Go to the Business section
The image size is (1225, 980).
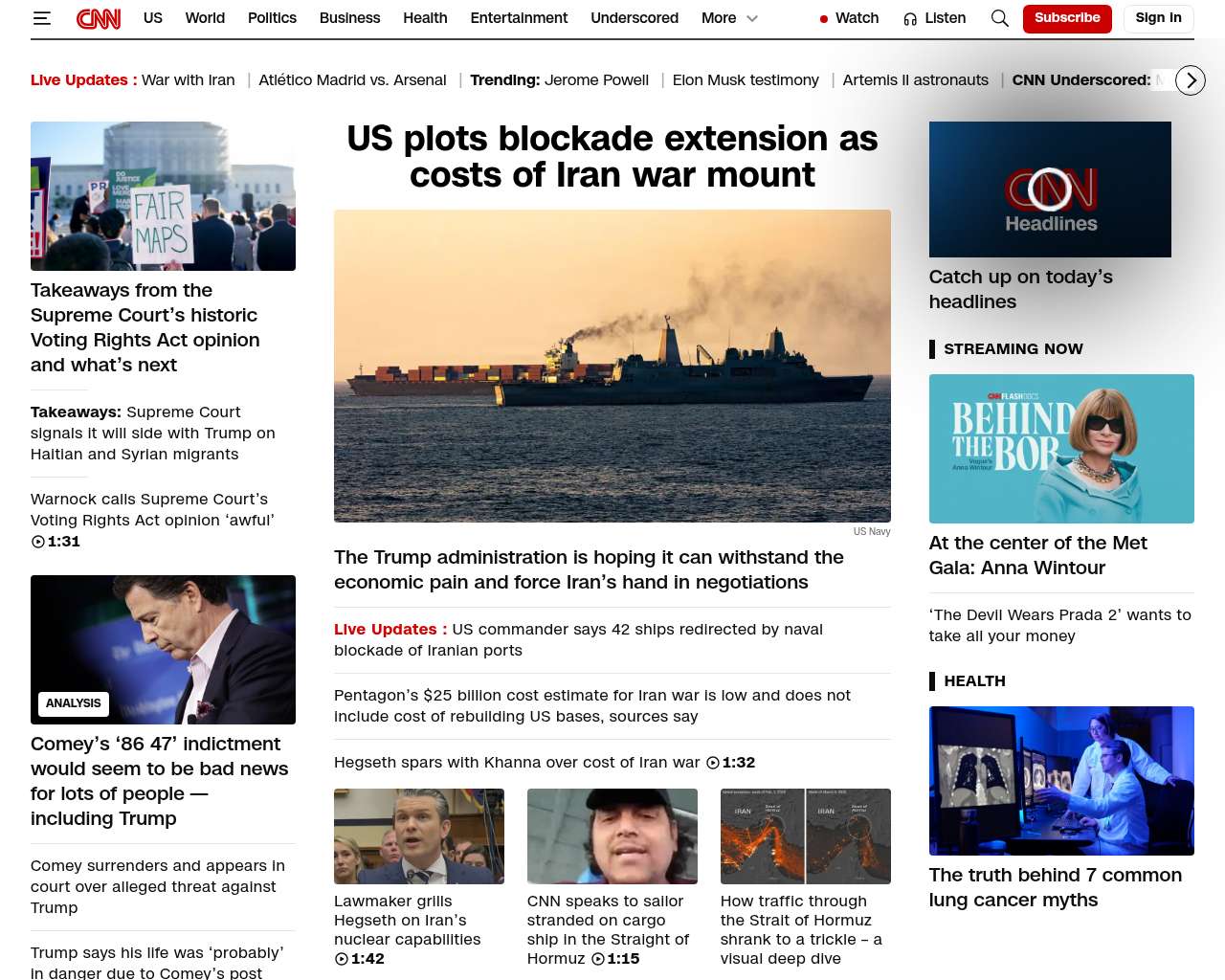coord(349,18)
